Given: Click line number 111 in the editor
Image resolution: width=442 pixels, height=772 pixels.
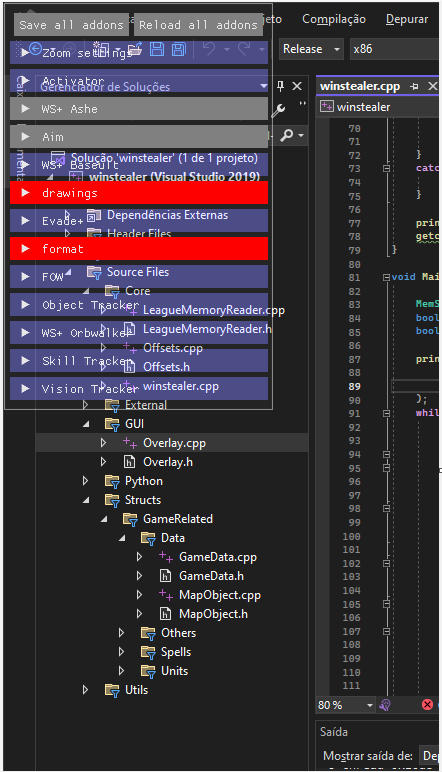Looking at the screenshot, I should pyautogui.click(x=351, y=685).
